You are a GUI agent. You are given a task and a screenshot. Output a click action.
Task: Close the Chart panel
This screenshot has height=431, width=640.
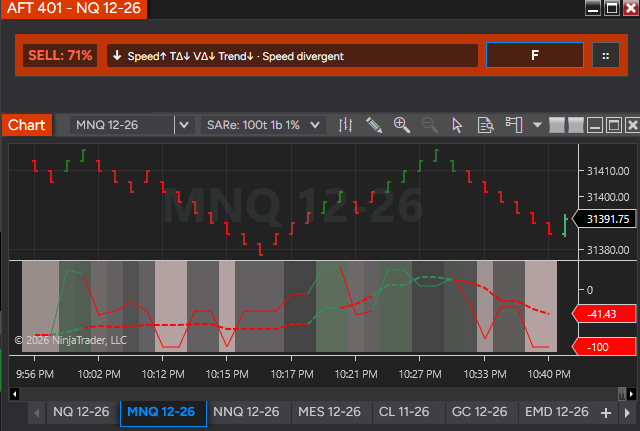click(x=632, y=125)
